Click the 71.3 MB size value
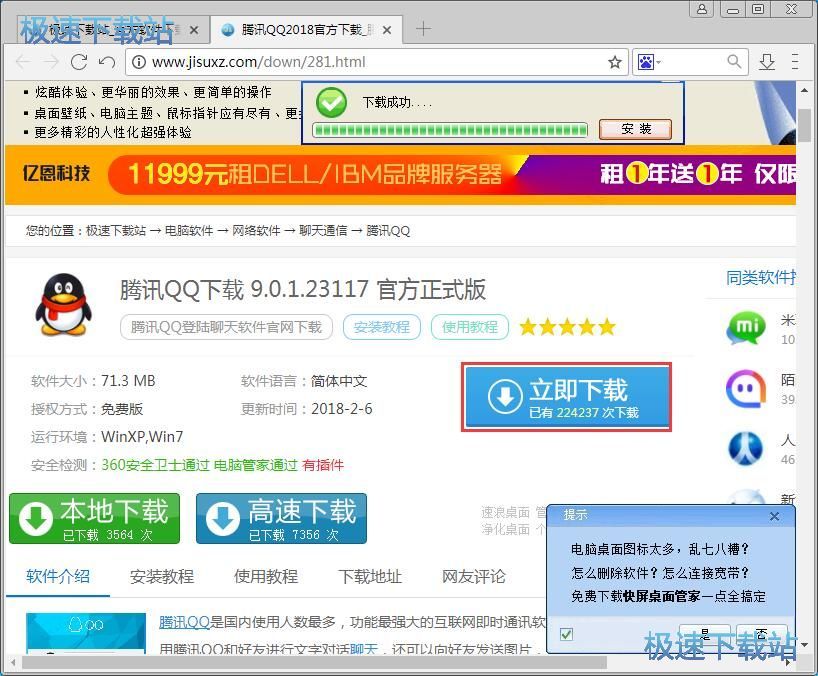Image resolution: width=818 pixels, height=676 pixels. point(128,381)
